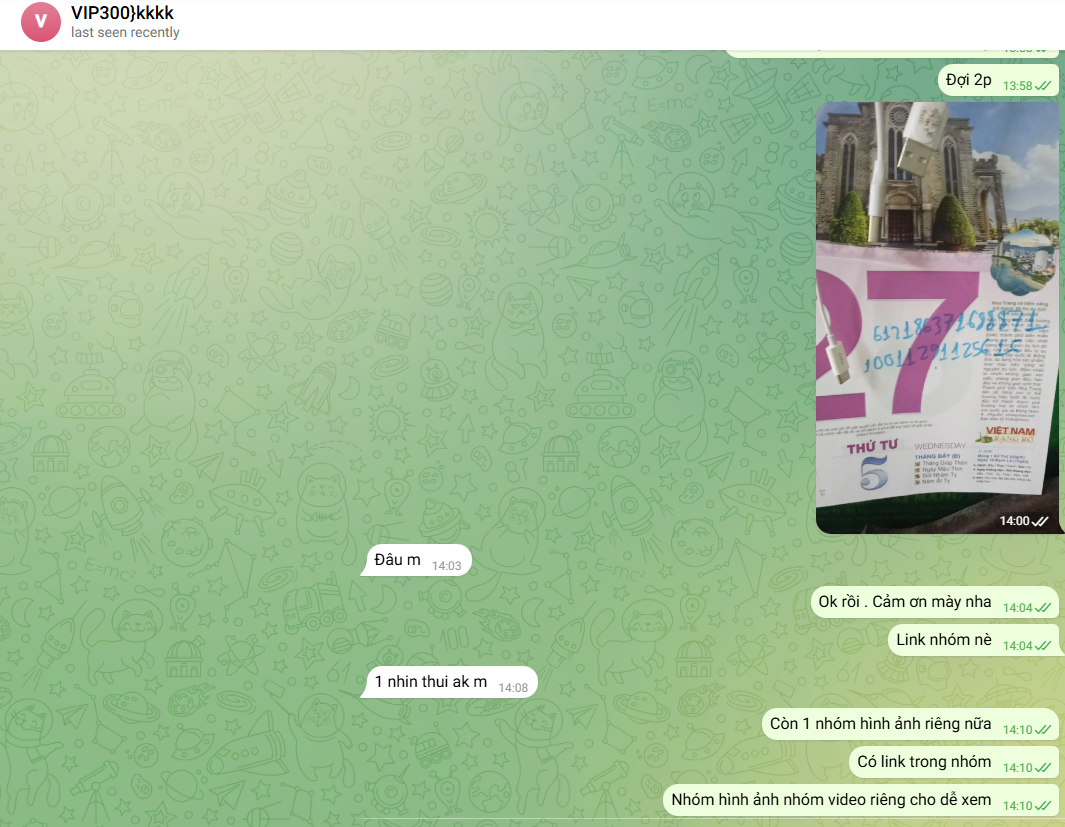Click the 14:03 timestamp on "Đâu m"

tap(446, 566)
